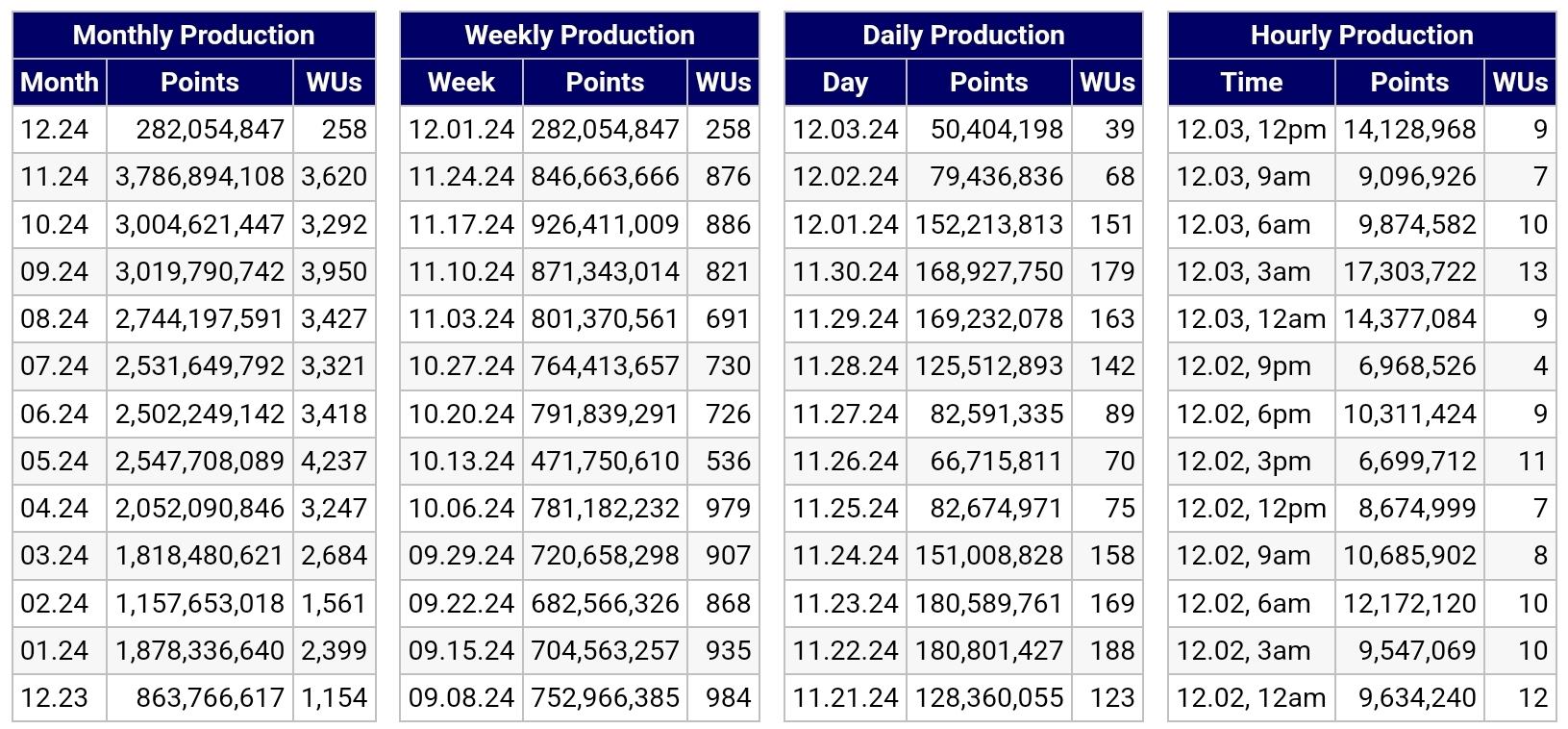Click Points header in Daily Production table
This screenshot has height=729, width=1568.
point(988,83)
